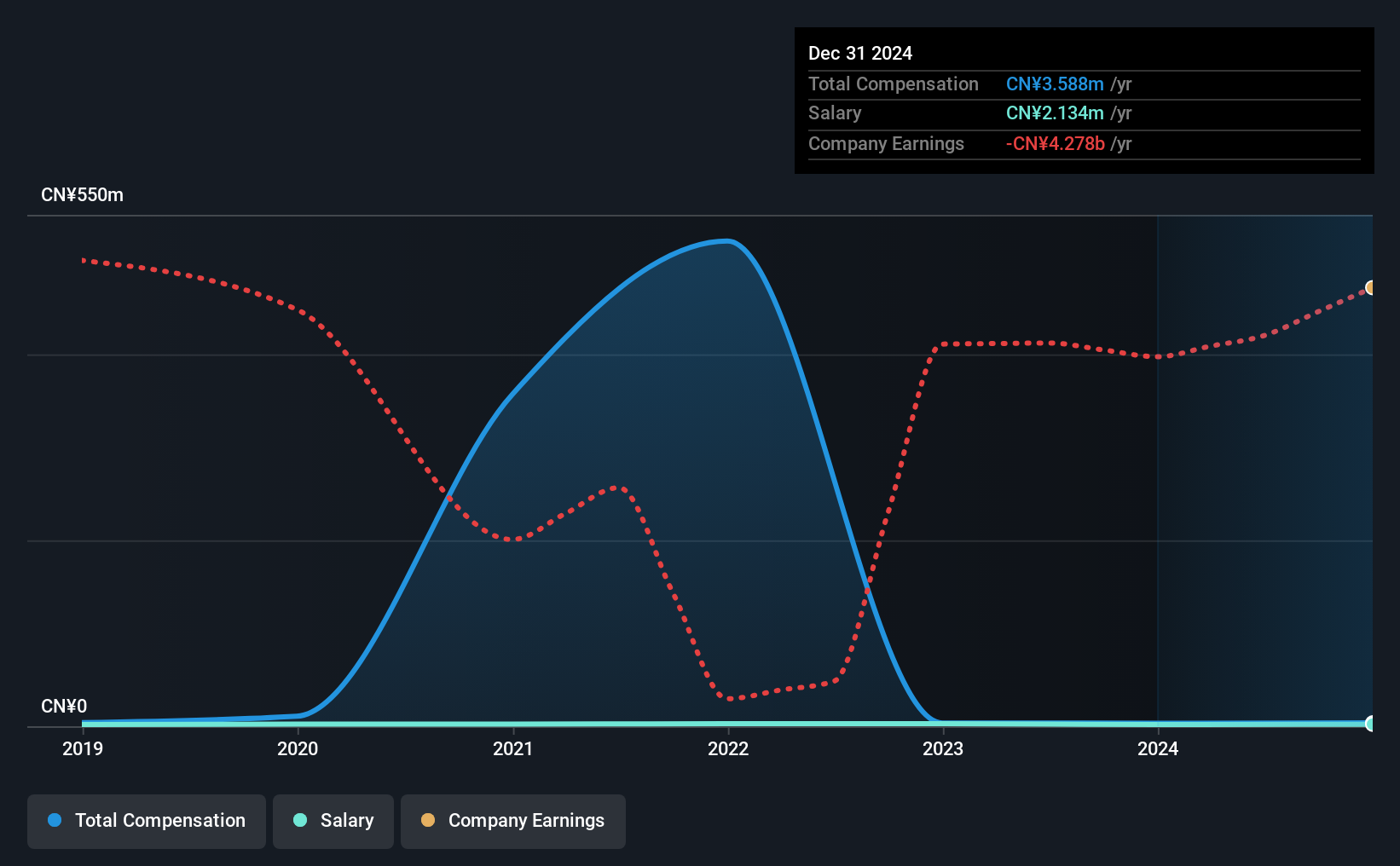Viewport: 1400px width, 866px height.
Task: Click the 2023 x-axis label
Action: click(x=943, y=748)
